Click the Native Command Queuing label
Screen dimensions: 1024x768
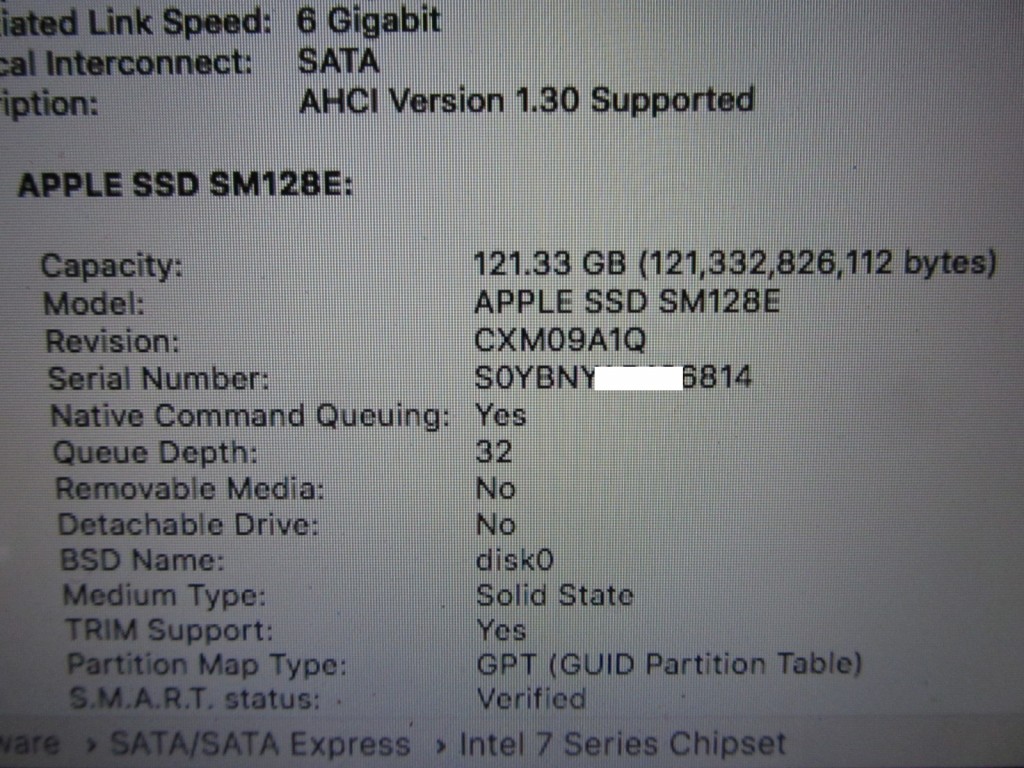(x=251, y=416)
